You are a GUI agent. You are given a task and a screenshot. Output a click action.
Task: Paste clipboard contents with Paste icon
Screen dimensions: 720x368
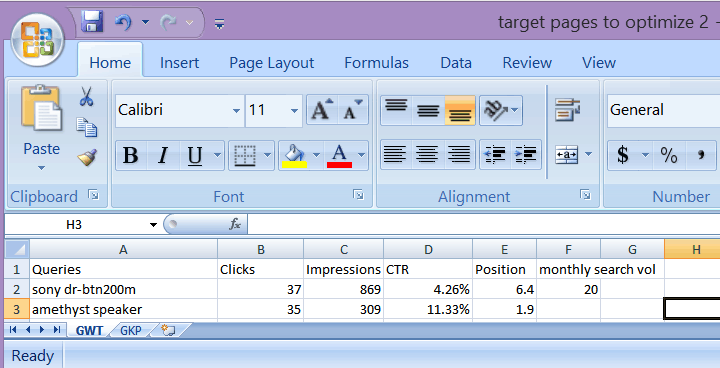pyautogui.click(x=41, y=108)
